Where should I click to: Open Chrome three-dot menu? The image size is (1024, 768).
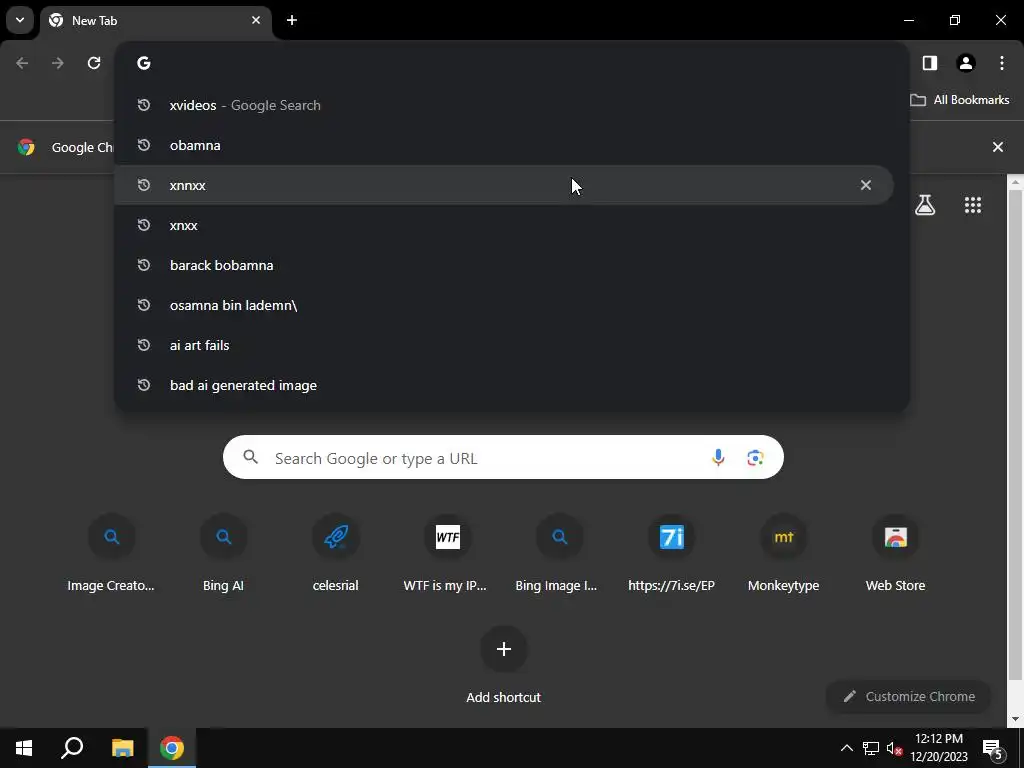[x=1002, y=63]
